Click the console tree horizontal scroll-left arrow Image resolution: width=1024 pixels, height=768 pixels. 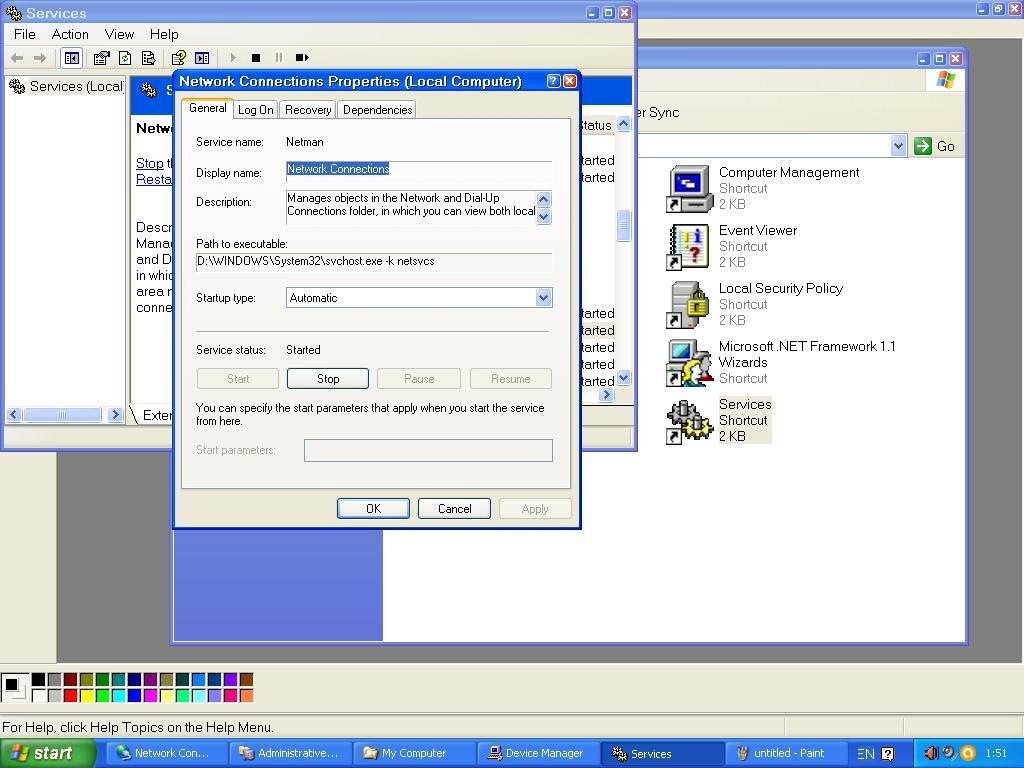click(14, 415)
